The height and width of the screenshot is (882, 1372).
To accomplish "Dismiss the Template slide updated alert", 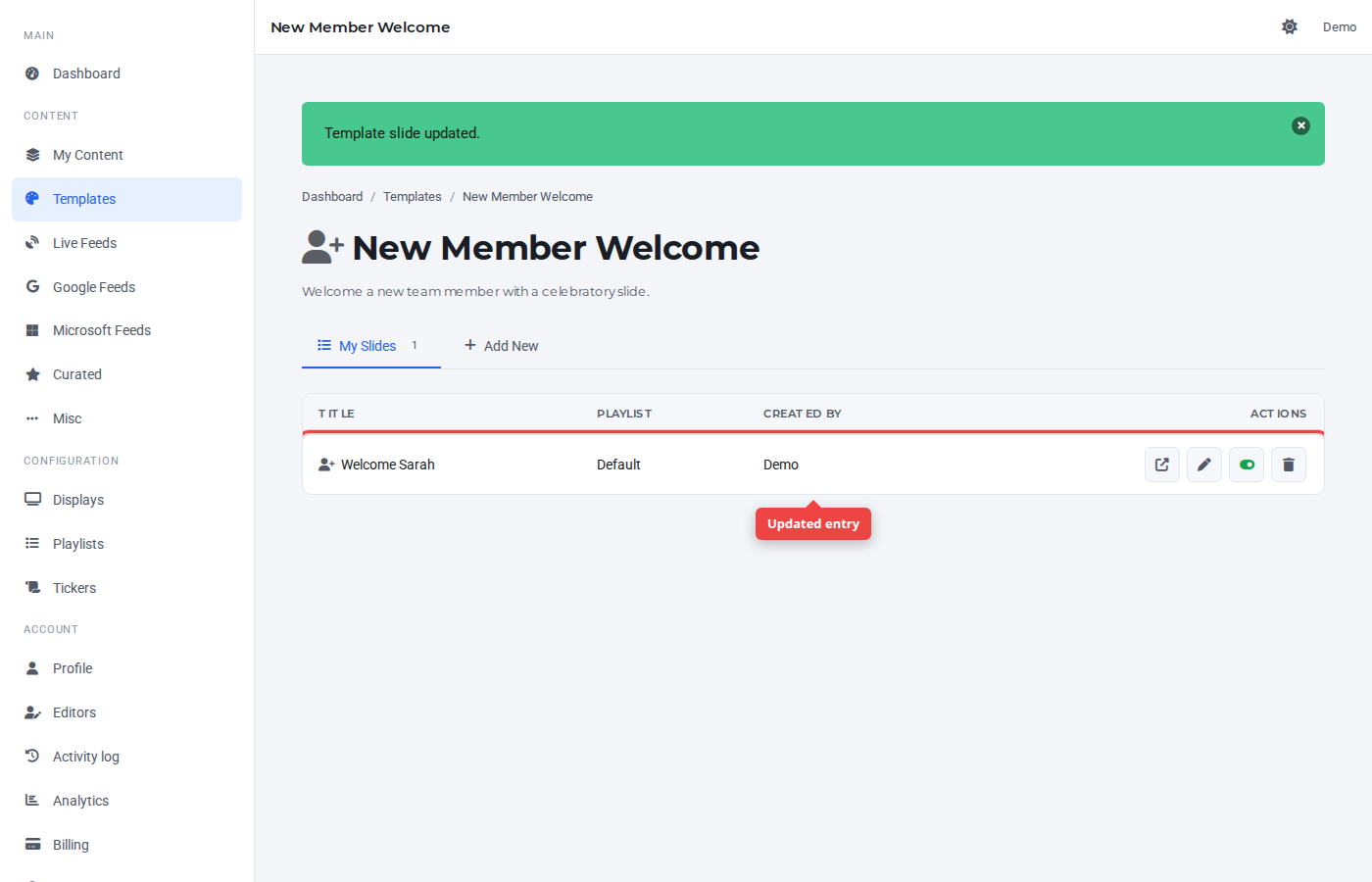I will point(1300,125).
